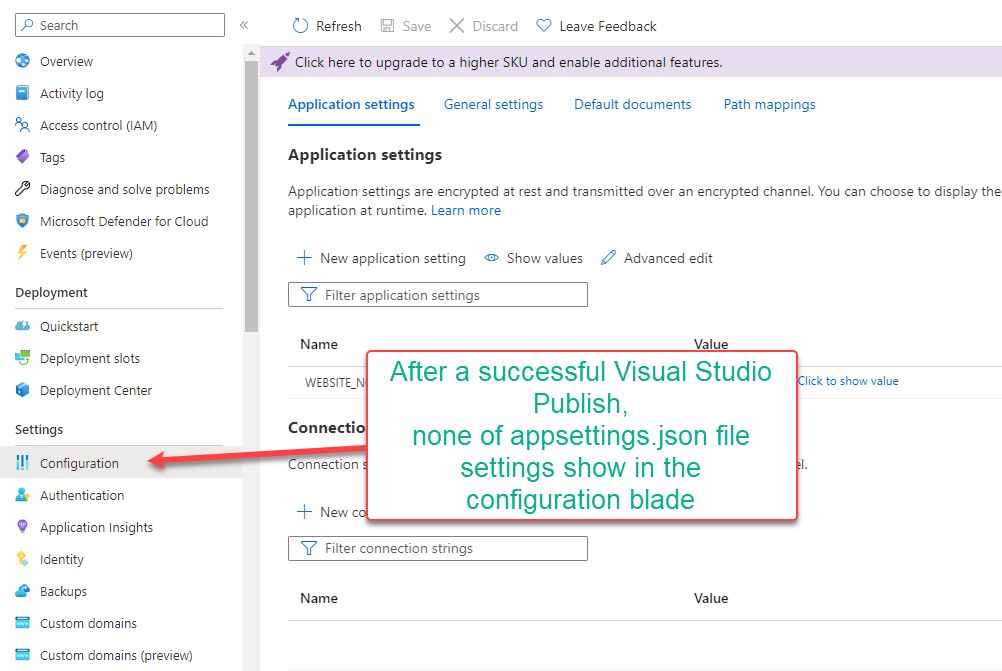Viewport: 1002px width, 671px height.
Task: Open Backups menu item label
Action: (x=63, y=591)
